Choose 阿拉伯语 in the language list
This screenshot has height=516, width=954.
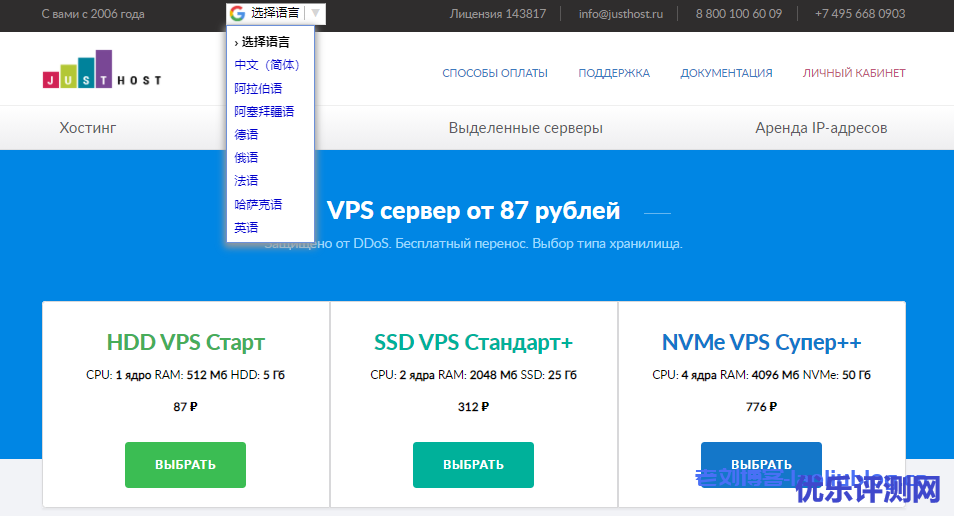(x=258, y=88)
